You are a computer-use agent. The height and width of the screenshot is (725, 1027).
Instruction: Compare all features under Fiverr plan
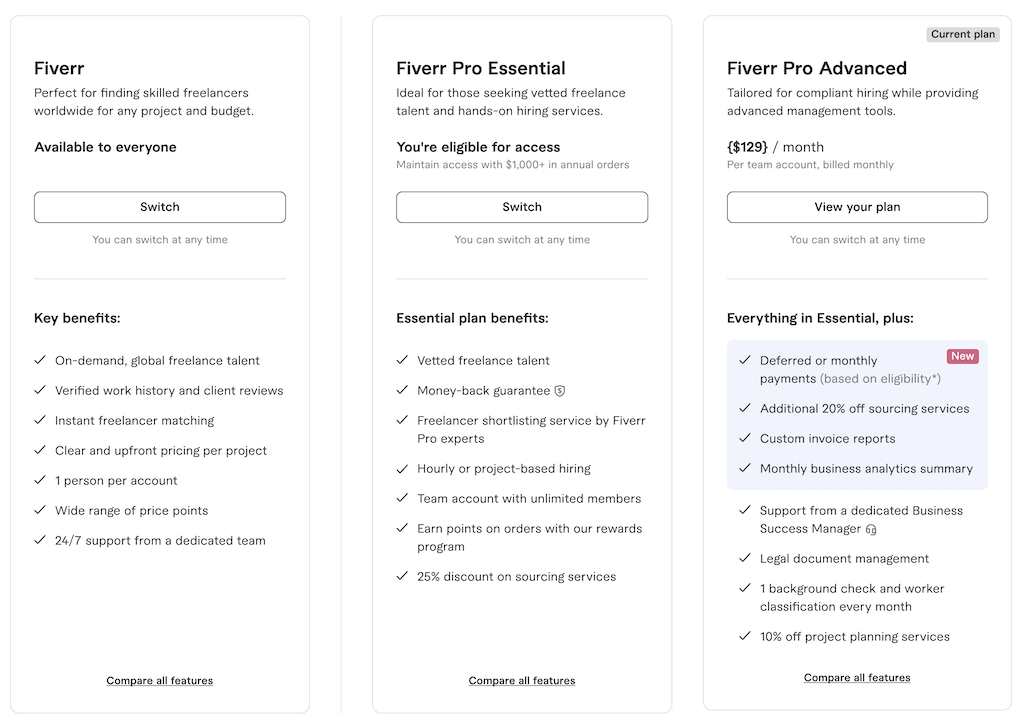(x=160, y=681)
